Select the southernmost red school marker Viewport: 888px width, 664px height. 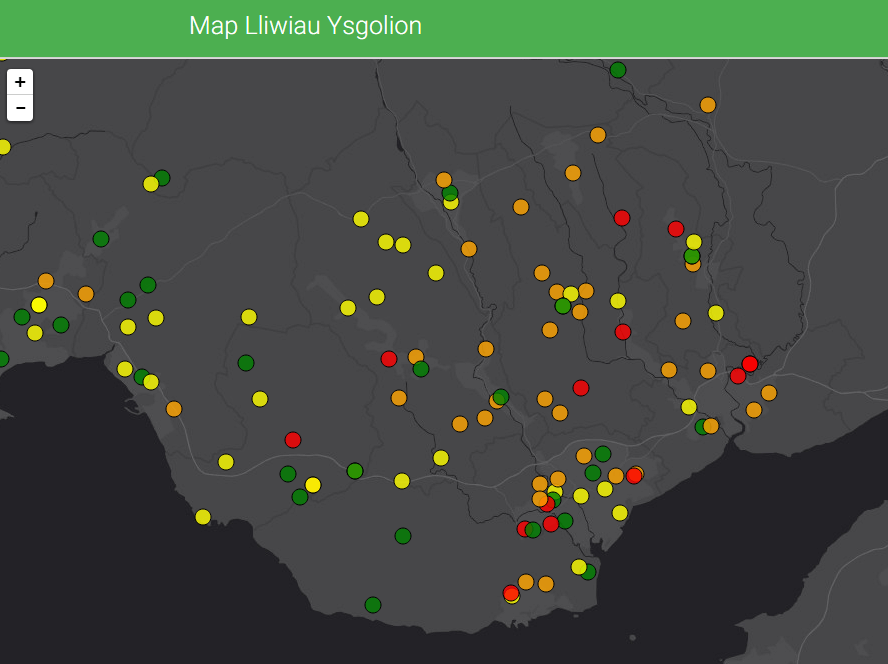511,593
